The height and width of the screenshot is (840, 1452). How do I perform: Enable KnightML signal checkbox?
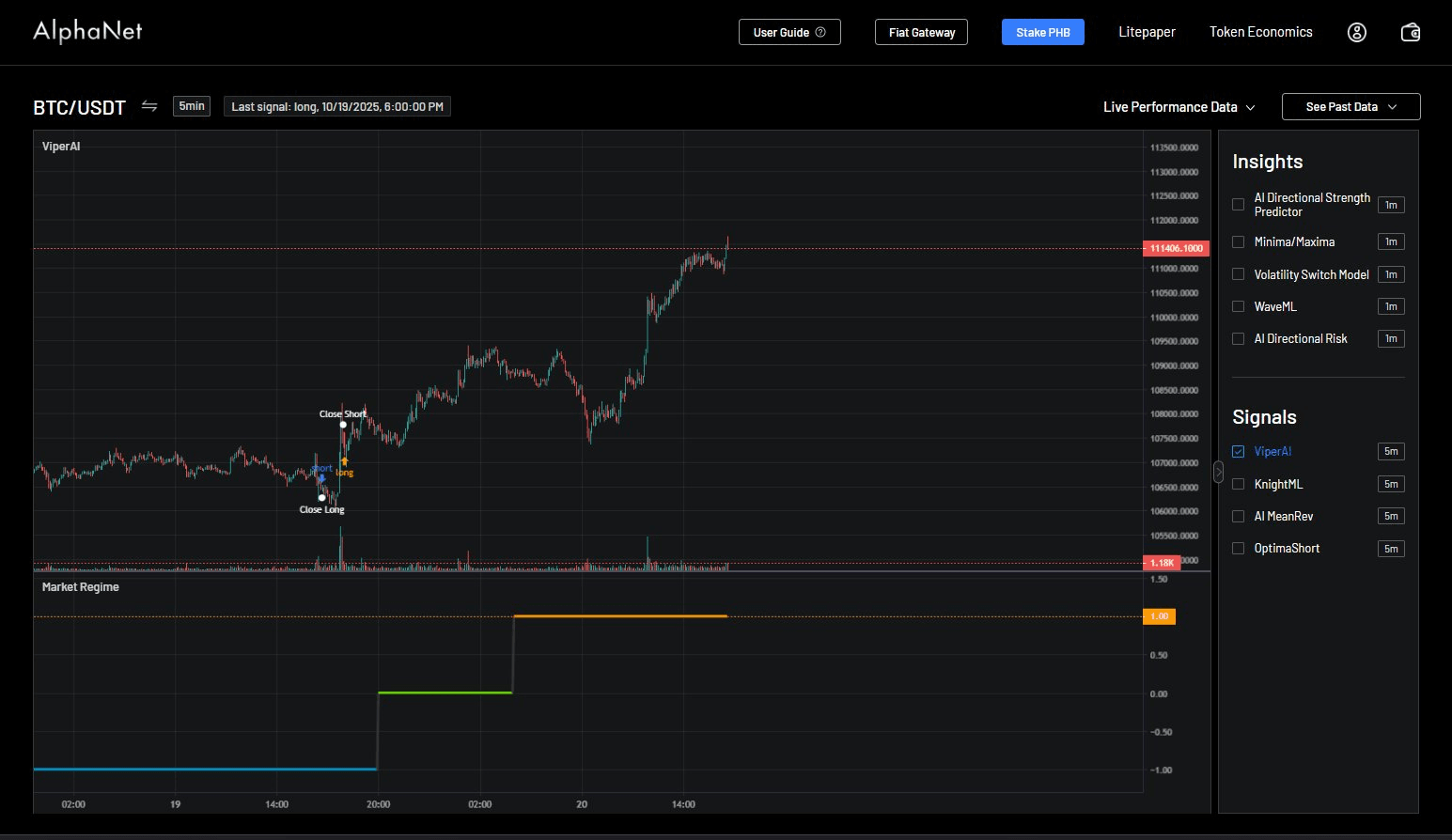(1238, 484)
